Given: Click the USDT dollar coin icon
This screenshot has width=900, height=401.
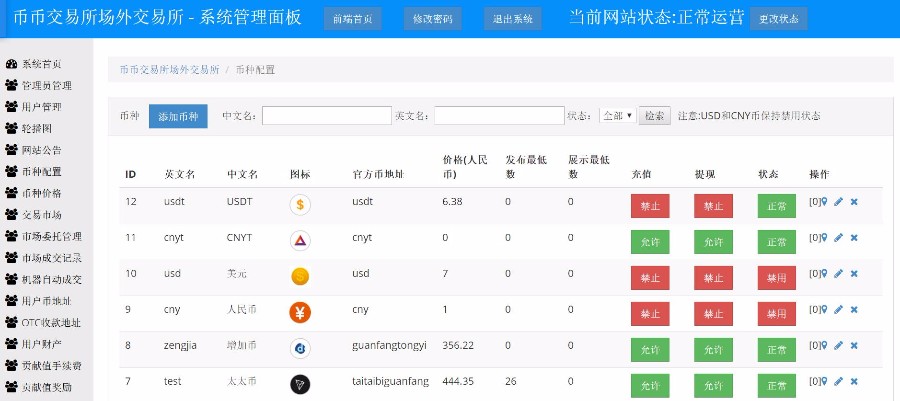Looking at the screenshot, I should [299, 205].
